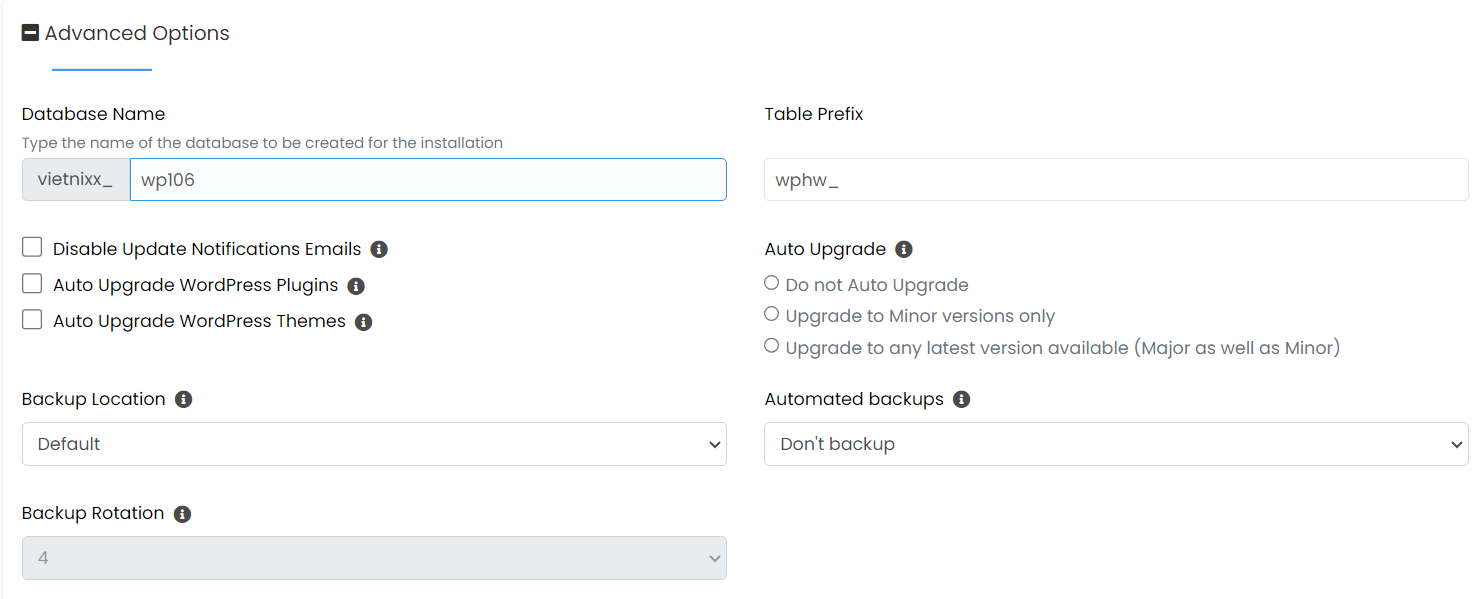The height and width of the screenshot is (599, 1480).
Task: Click info icon beside Disable Update Notifications Emails
Action: point(379,249)
